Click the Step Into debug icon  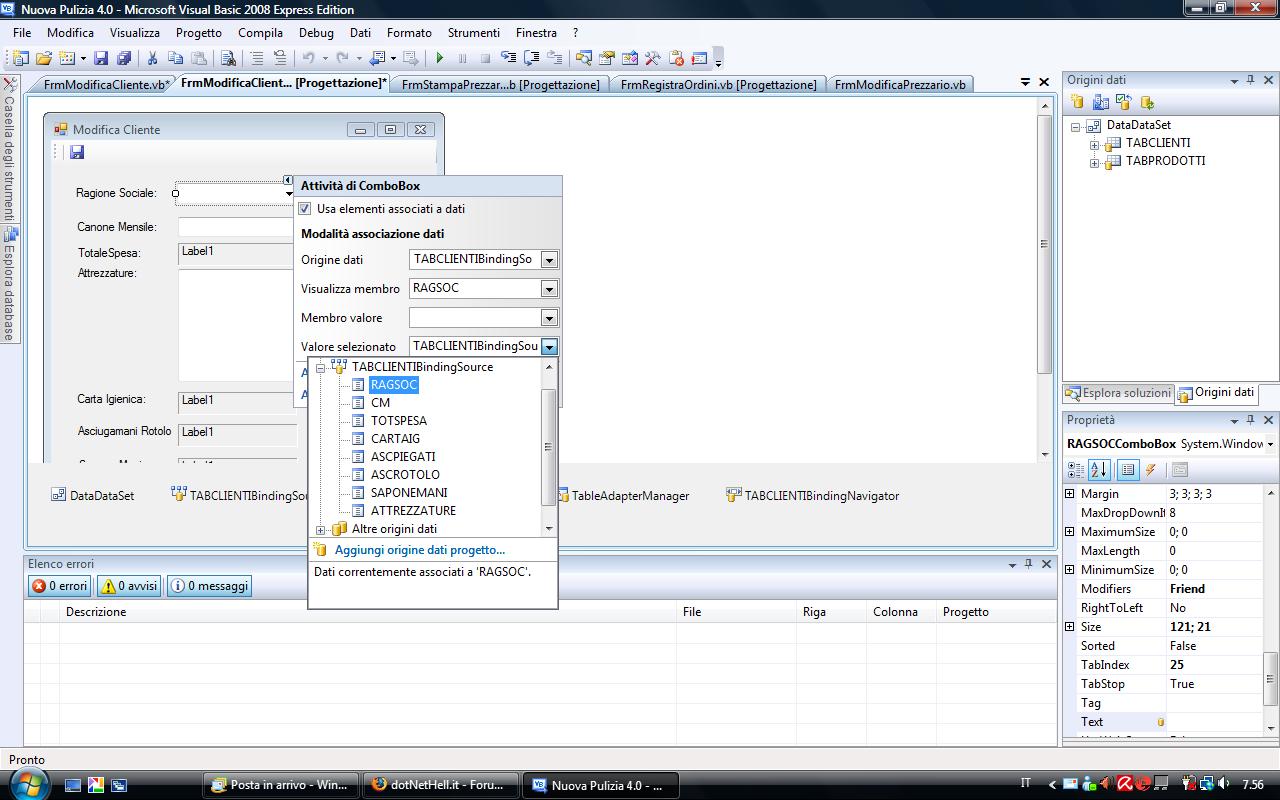(508, 58)
